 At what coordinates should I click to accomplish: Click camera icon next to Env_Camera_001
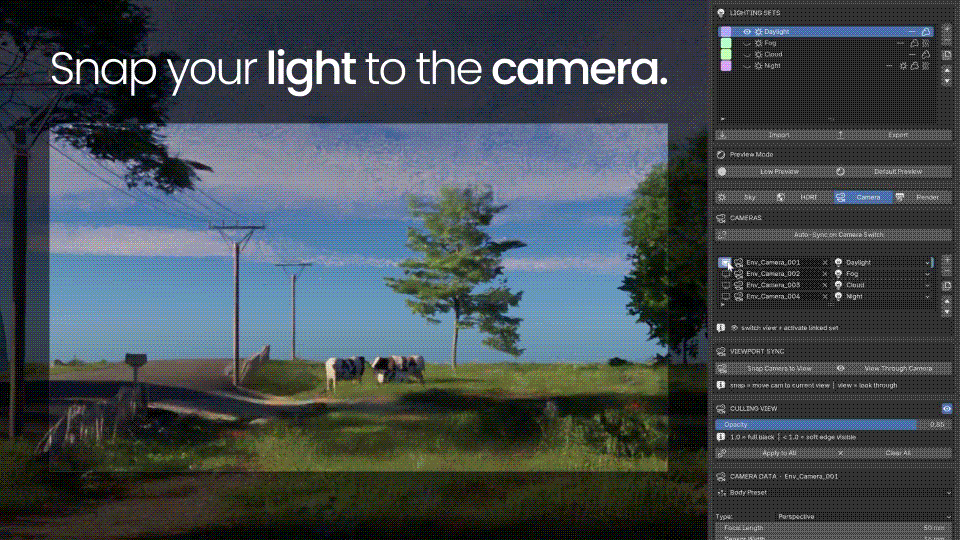pos(738,263)
